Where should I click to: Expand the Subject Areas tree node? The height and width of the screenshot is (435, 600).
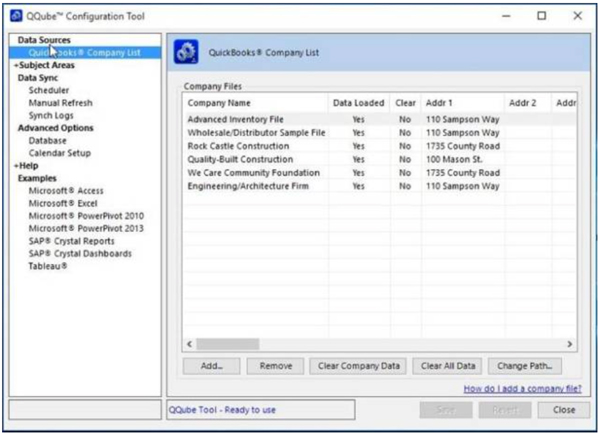click(x=48, y=65)
